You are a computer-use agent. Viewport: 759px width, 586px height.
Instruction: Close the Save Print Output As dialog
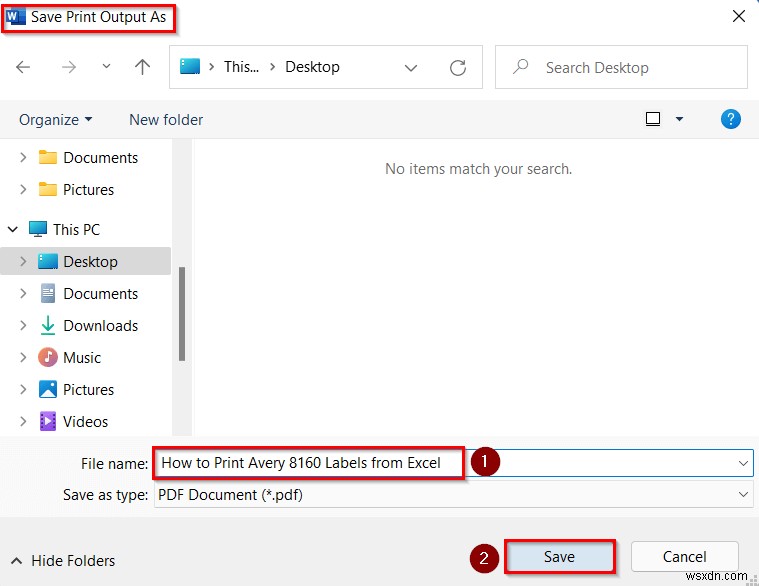[x=739, y=16]
